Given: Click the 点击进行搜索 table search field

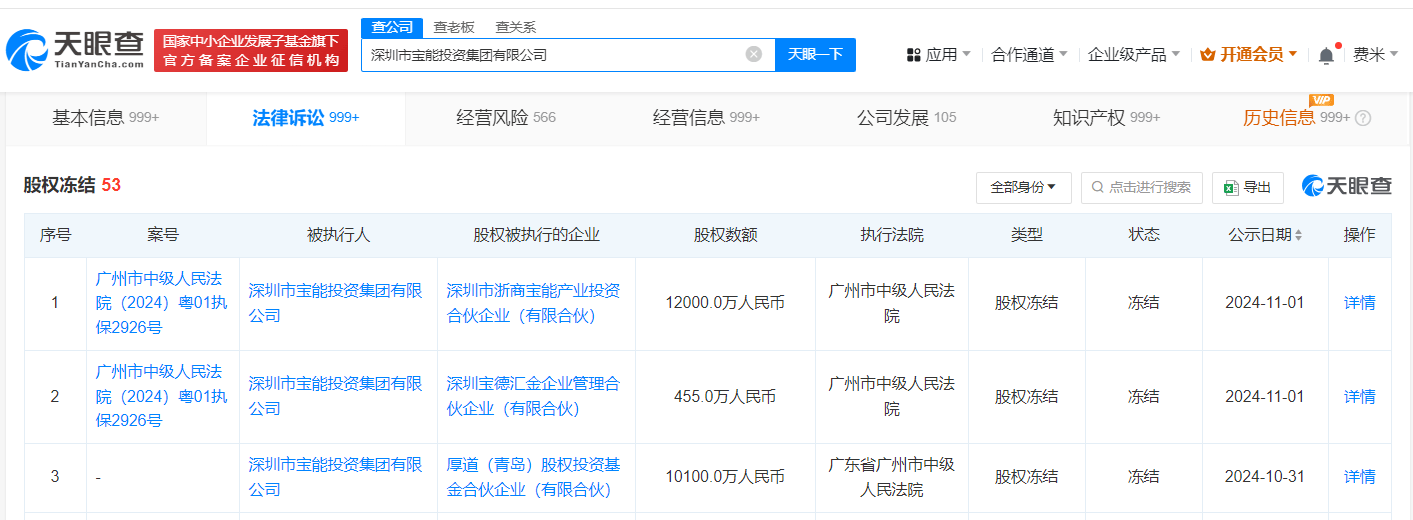Looking at the screenshot, I should pyautogui.click(x=1142, y=187).
